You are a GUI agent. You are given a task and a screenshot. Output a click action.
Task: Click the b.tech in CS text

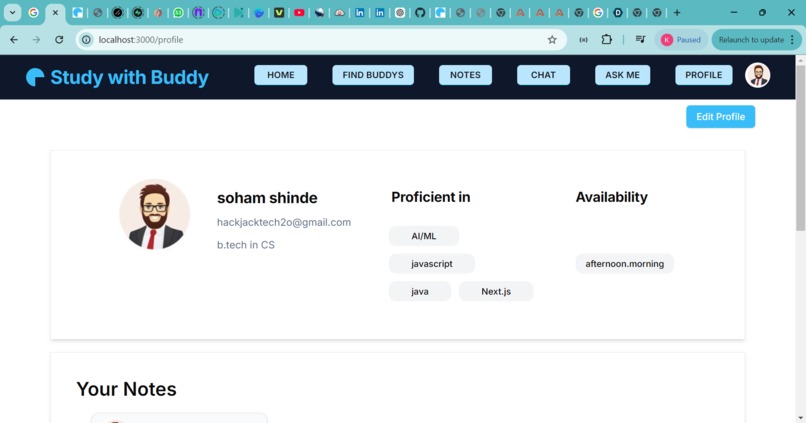pyautogui.click(x=246, y=245)
